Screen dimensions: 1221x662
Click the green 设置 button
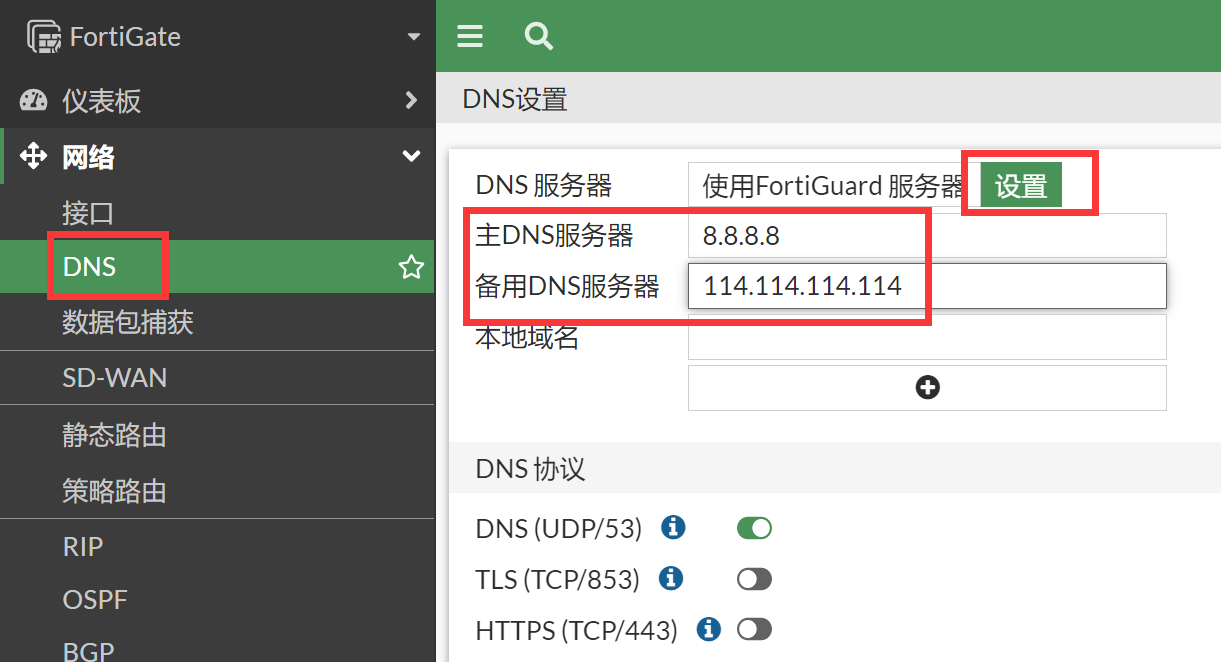1020,186
